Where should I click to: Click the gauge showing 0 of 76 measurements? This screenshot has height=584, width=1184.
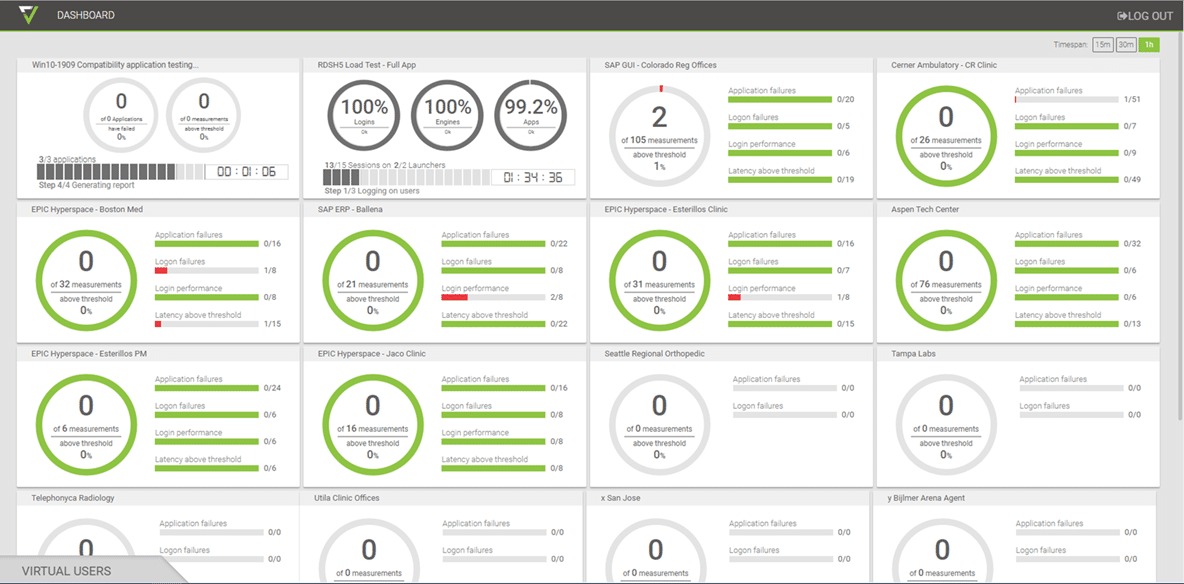[945, 280]
